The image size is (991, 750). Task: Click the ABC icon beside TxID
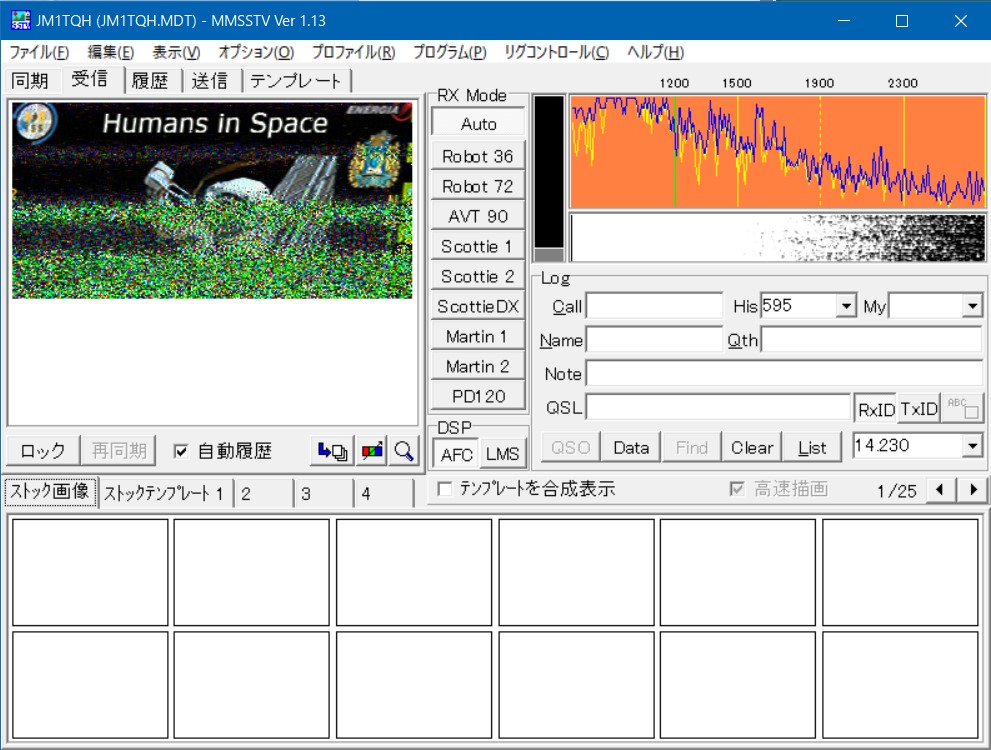tap(963, 408)
